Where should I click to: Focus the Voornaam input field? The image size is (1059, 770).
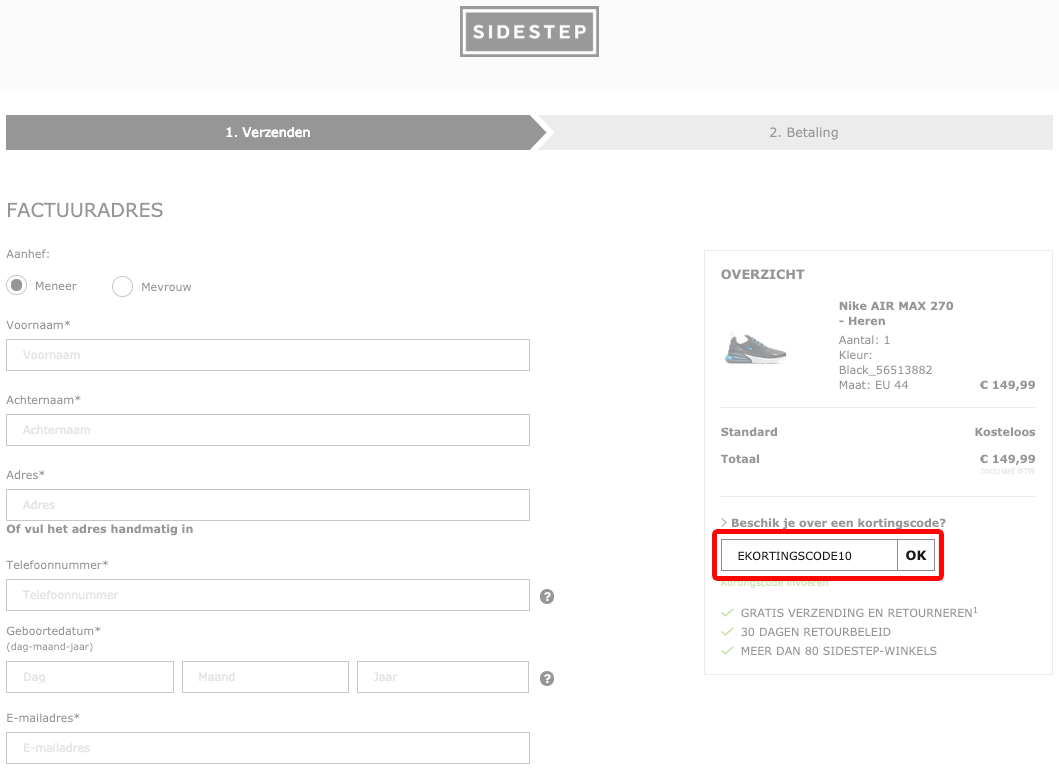point(268,355)
